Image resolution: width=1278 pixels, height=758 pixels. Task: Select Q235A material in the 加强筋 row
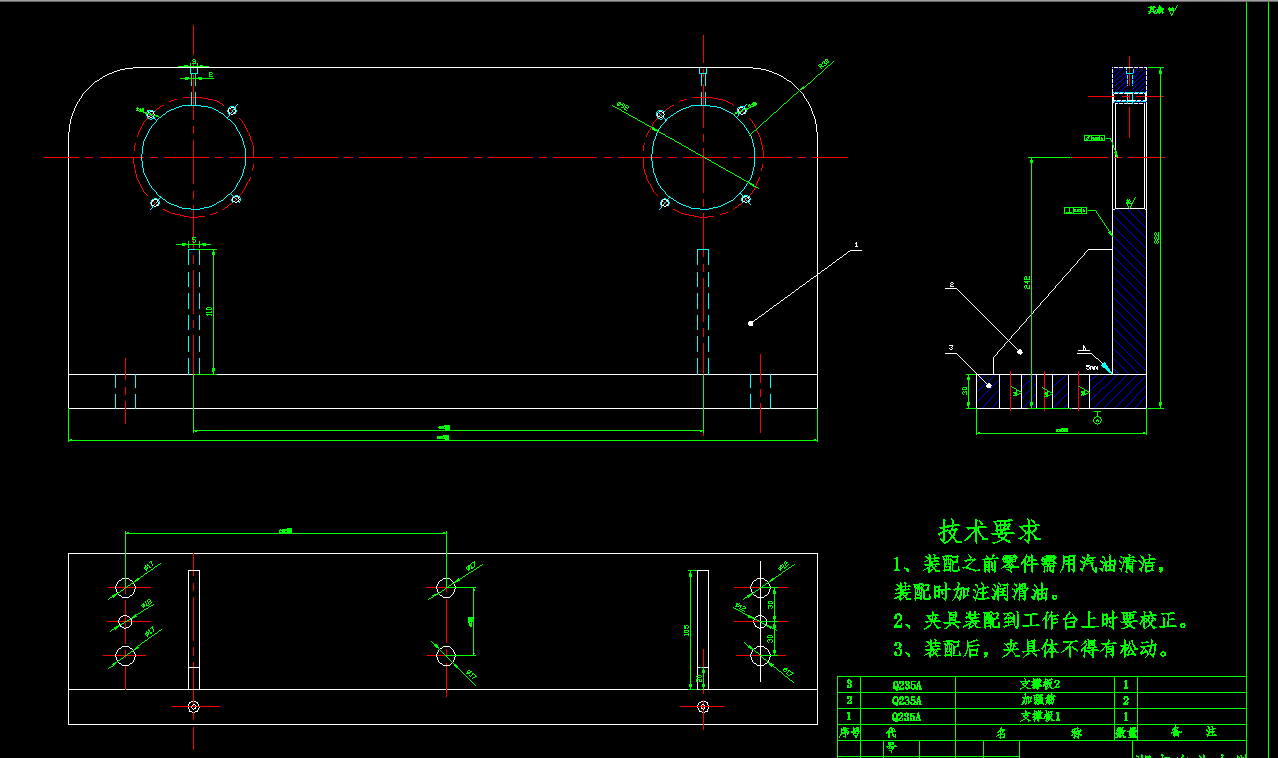pyautogui.click(x=907, y=701)
